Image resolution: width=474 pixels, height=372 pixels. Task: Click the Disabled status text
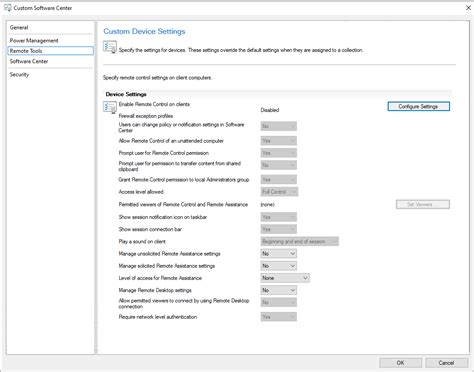tap(270, 110)
